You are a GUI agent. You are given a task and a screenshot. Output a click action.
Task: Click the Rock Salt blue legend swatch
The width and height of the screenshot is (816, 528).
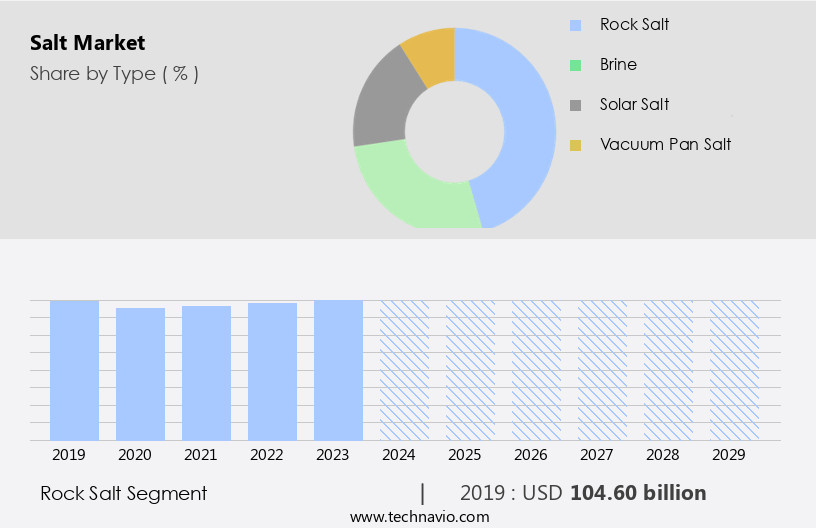click(x=575, y=25)
